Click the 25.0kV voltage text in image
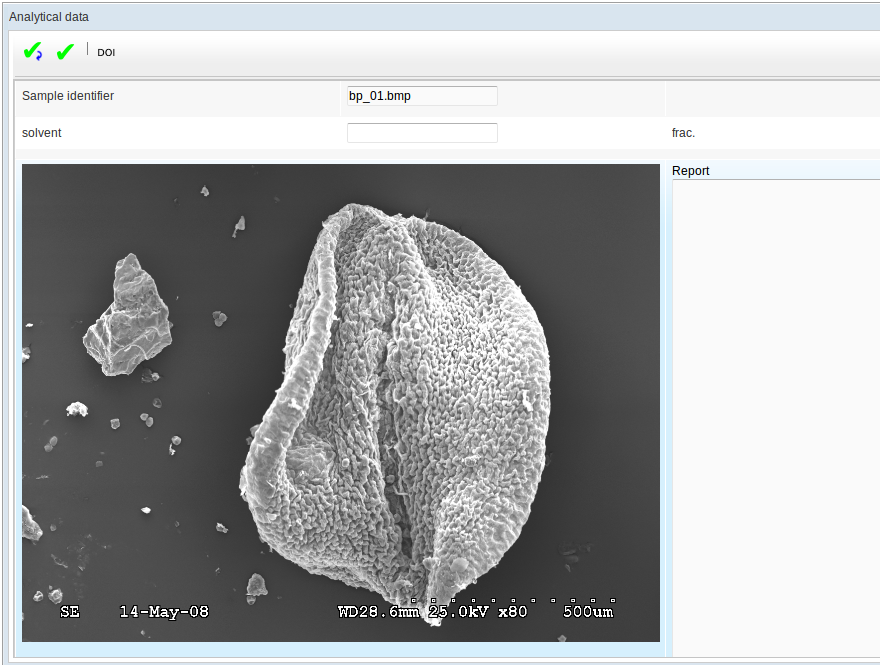The width and height of the screenshot is (880, 665). (x=457, y=611)
